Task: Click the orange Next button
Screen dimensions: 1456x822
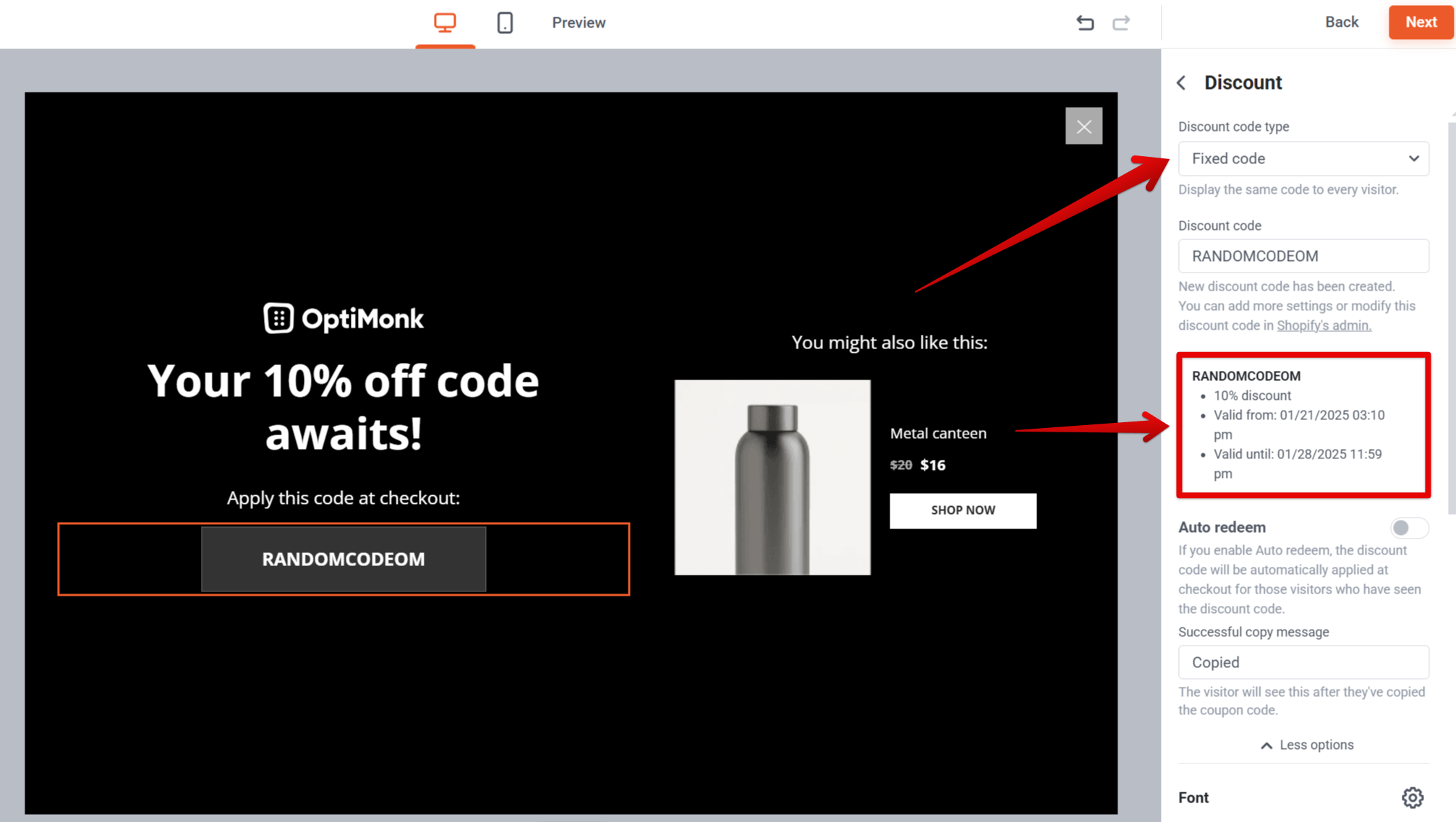Action: [1421, 22]
